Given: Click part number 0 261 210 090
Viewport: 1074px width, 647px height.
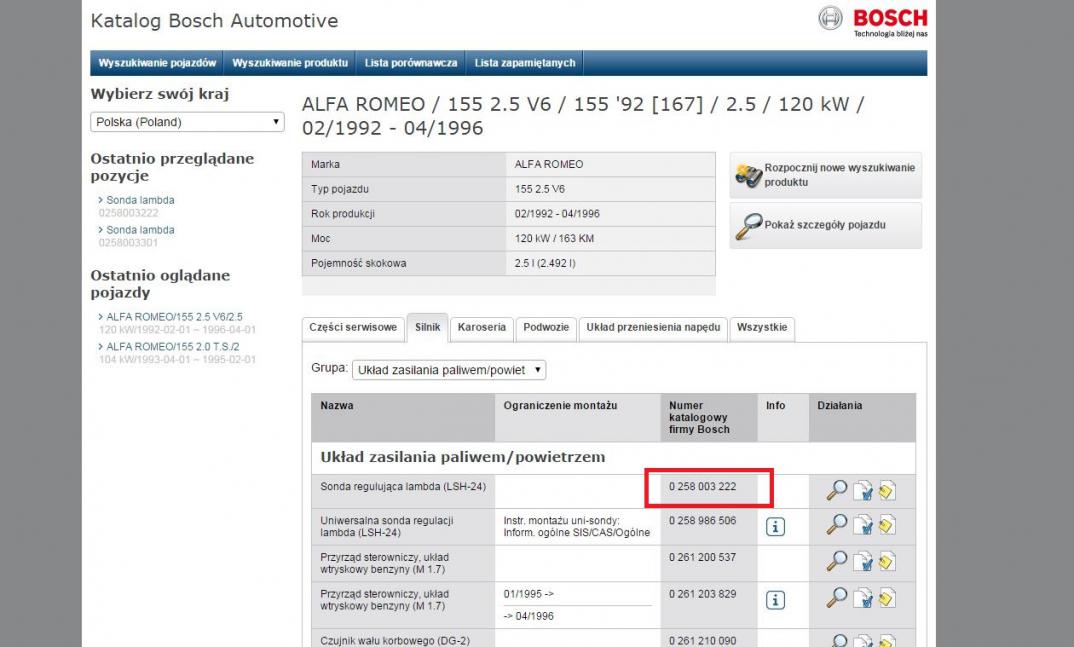Looking at the screenshot, I should tap(703, 641).
